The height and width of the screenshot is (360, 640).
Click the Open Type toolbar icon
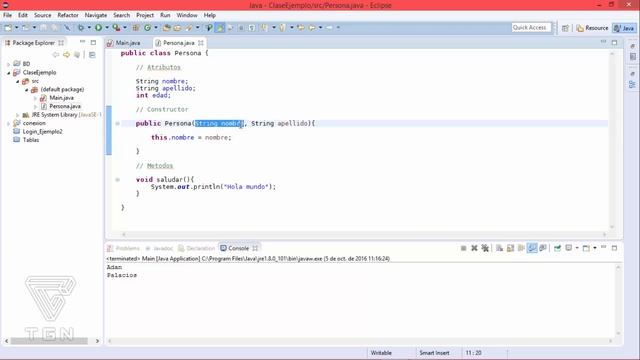click(167, 27)
